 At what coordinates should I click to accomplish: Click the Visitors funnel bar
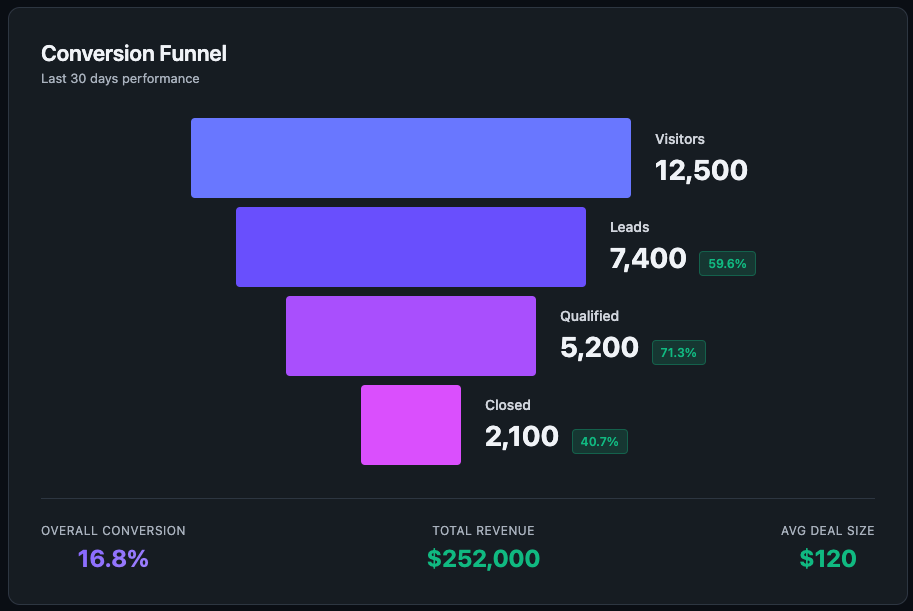point(410,158)
